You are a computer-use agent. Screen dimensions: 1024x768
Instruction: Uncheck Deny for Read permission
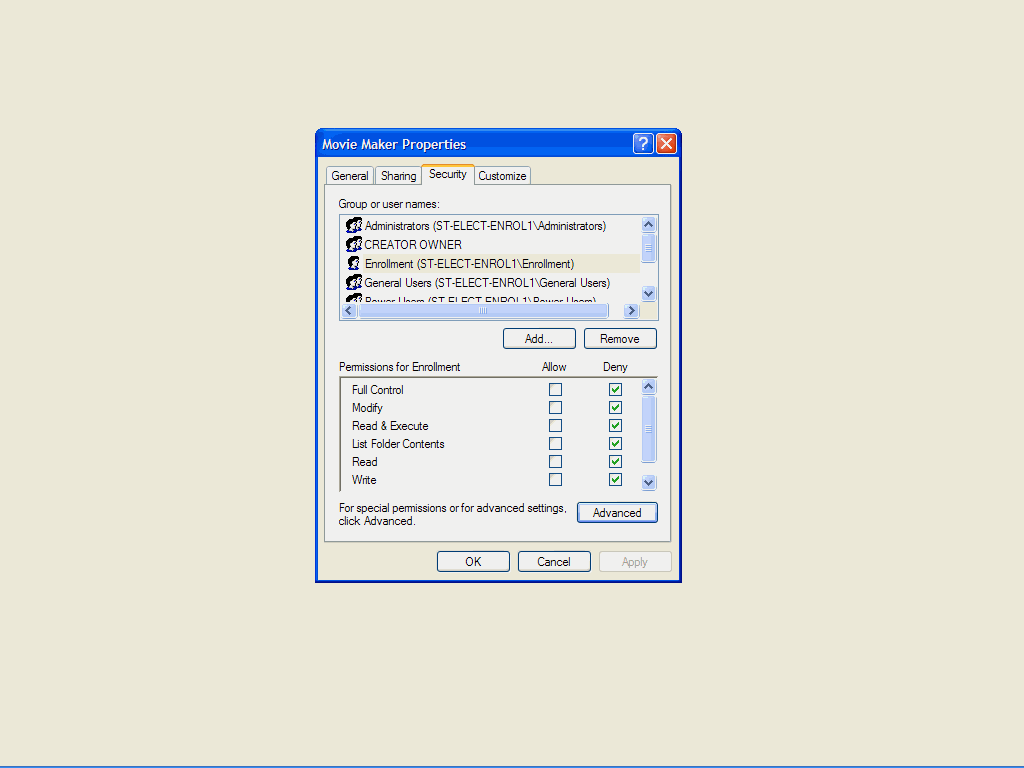click(x=615, y=462)
